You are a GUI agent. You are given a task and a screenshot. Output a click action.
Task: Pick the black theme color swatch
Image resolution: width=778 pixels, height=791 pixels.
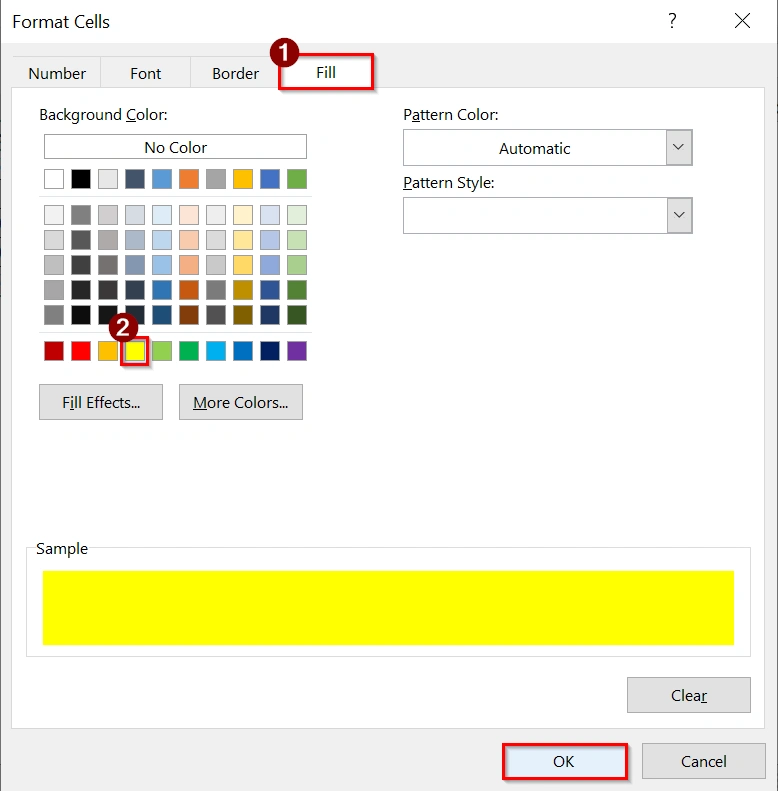[x=81, y=179]
